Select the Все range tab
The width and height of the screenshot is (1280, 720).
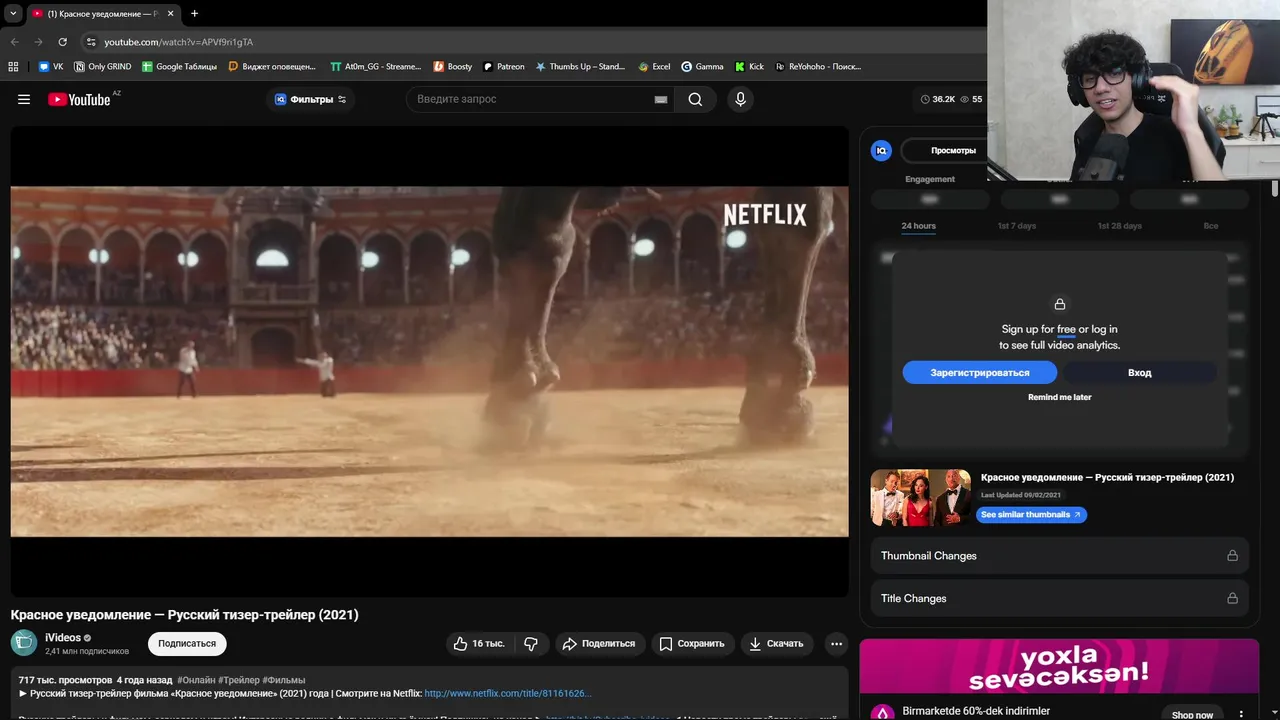click(x=1211, y=226)
